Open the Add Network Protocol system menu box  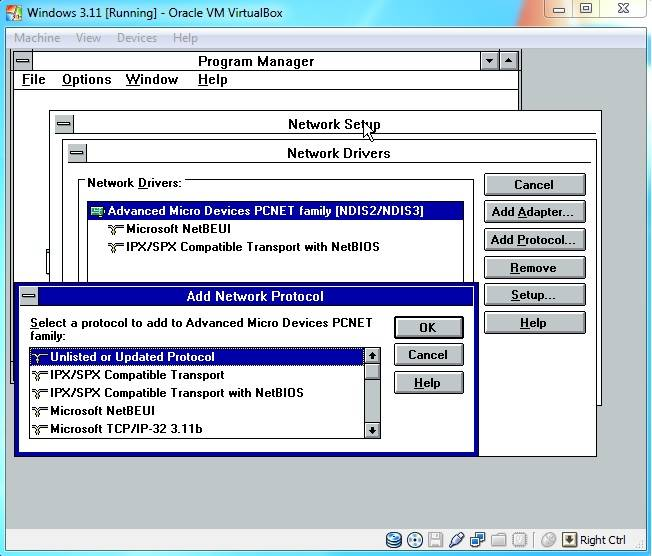[28, 296]
